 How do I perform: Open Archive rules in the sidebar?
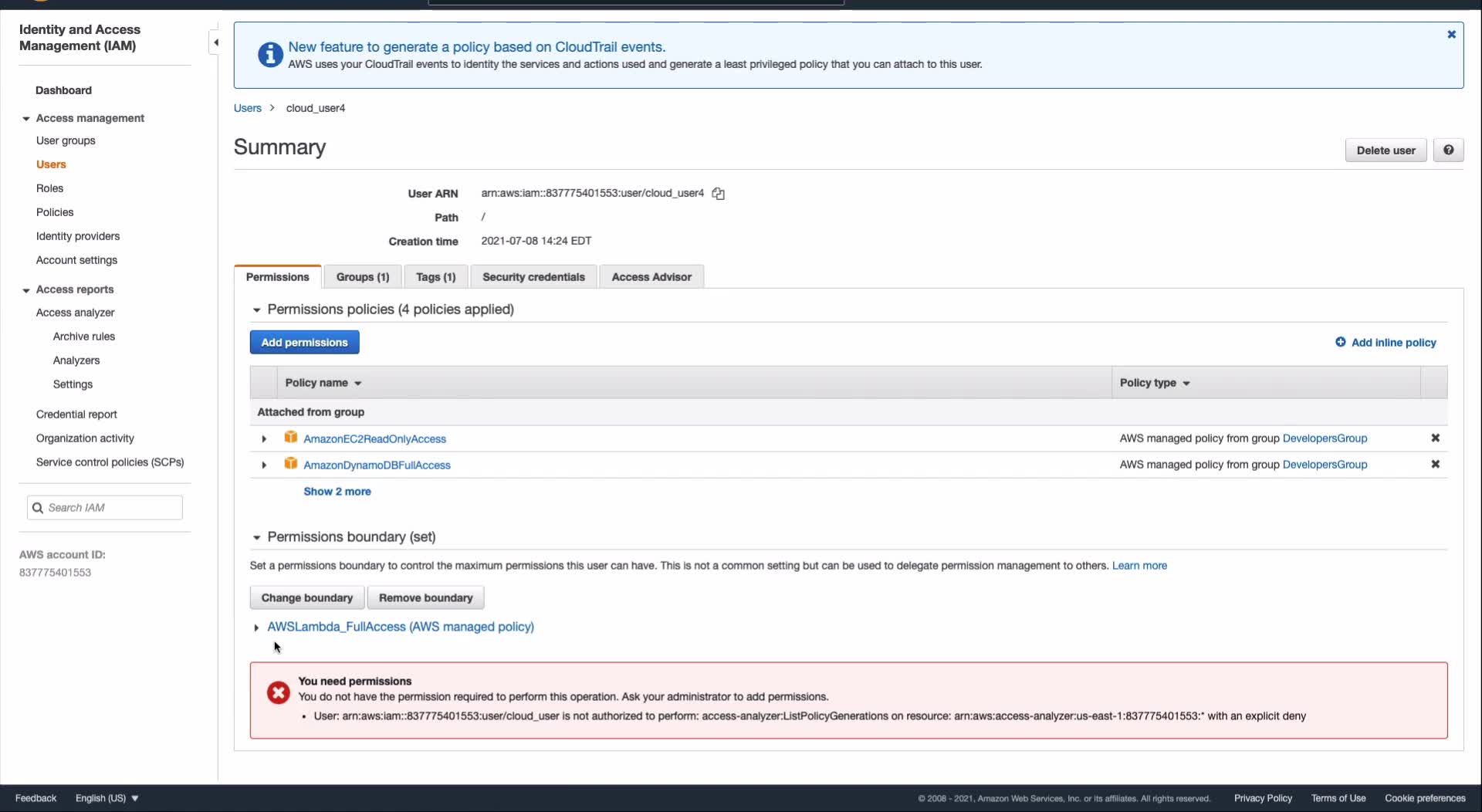tap(84, 337)
